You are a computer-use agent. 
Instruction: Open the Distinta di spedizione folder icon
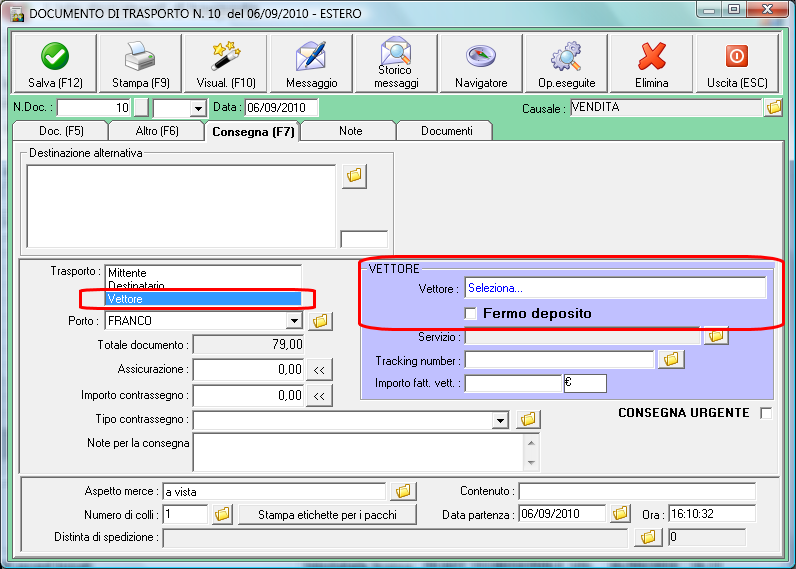click(x=648, y=537)
